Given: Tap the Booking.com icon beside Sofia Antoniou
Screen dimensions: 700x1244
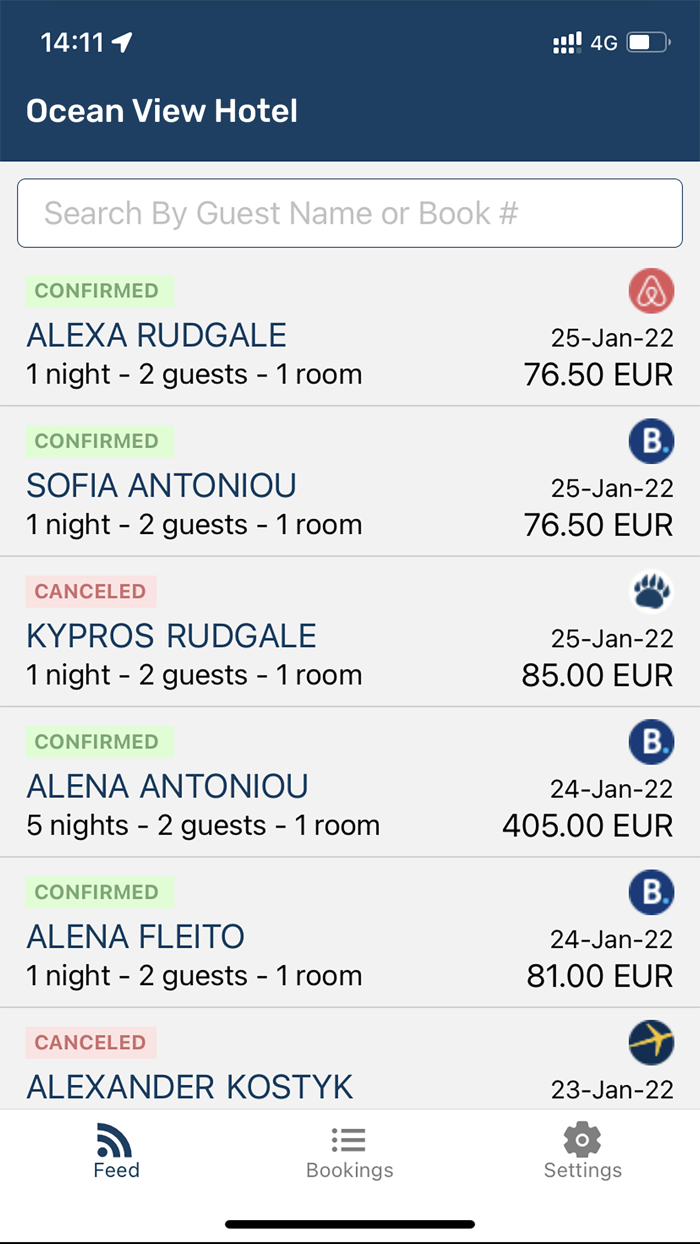Looking at the screenshot, I should pyautogui.click(x=651, y=442).
